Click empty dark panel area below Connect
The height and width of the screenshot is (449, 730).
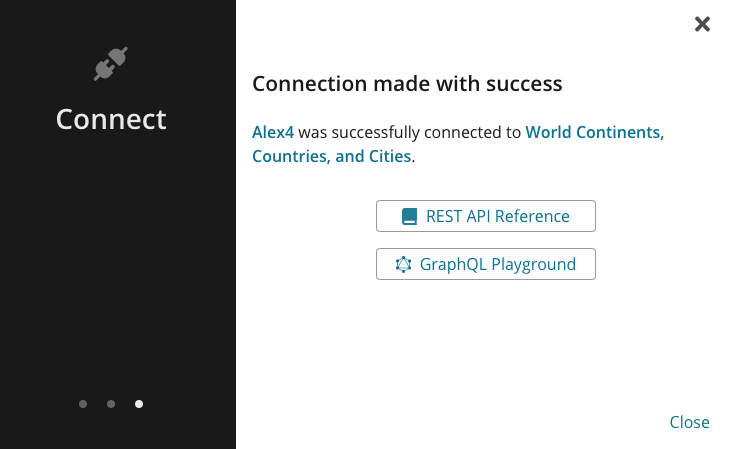coord(116,261)
